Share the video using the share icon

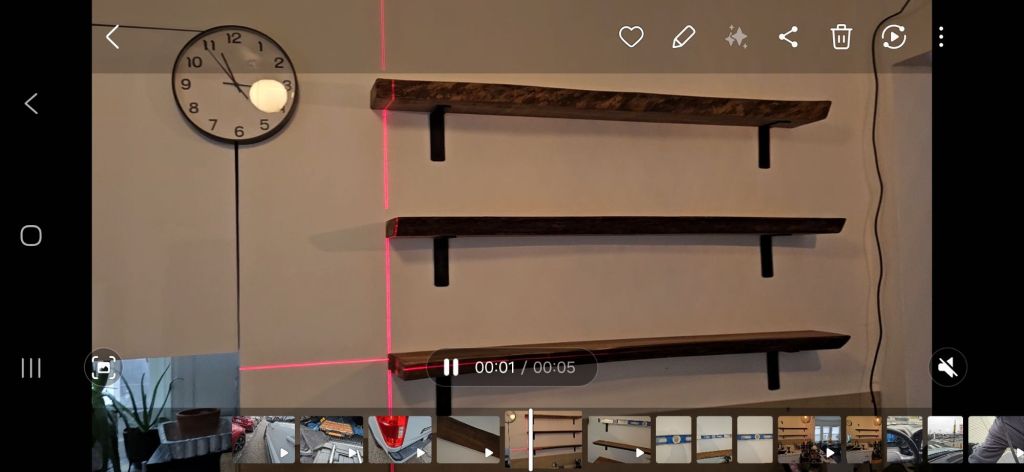788,37
